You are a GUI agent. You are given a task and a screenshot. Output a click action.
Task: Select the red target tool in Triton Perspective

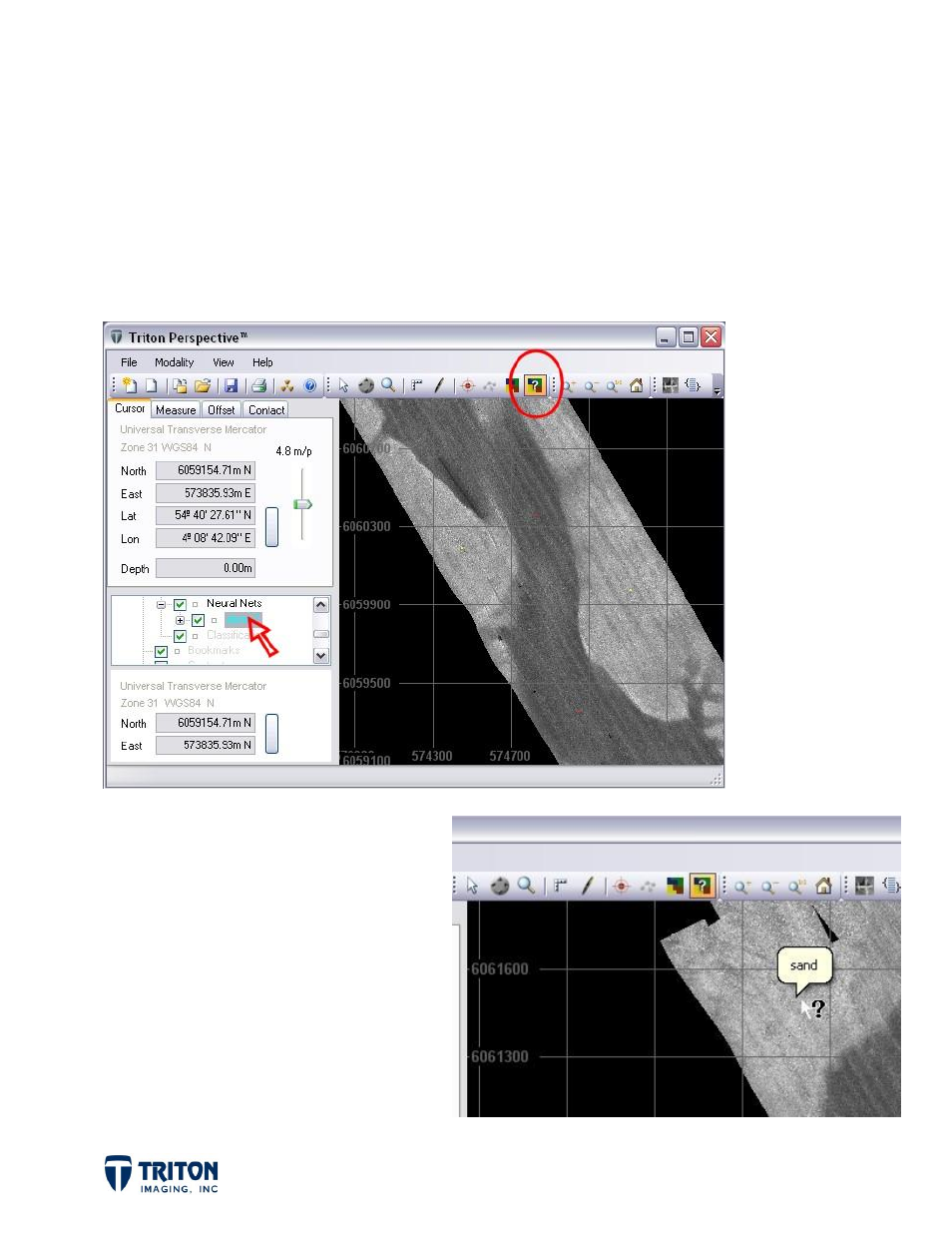[x=467, y=385]
